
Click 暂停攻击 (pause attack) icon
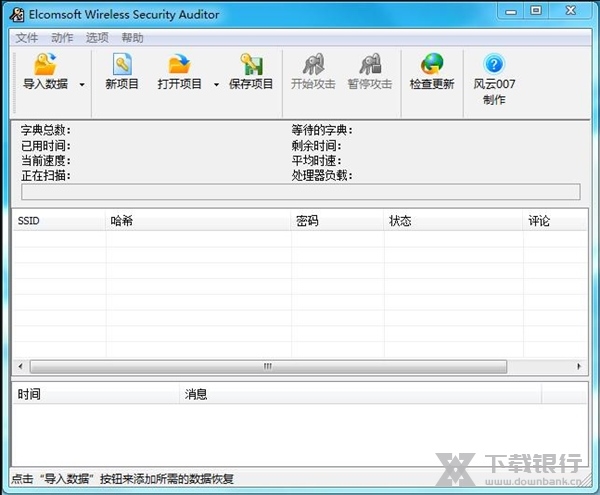coord(370,64)
